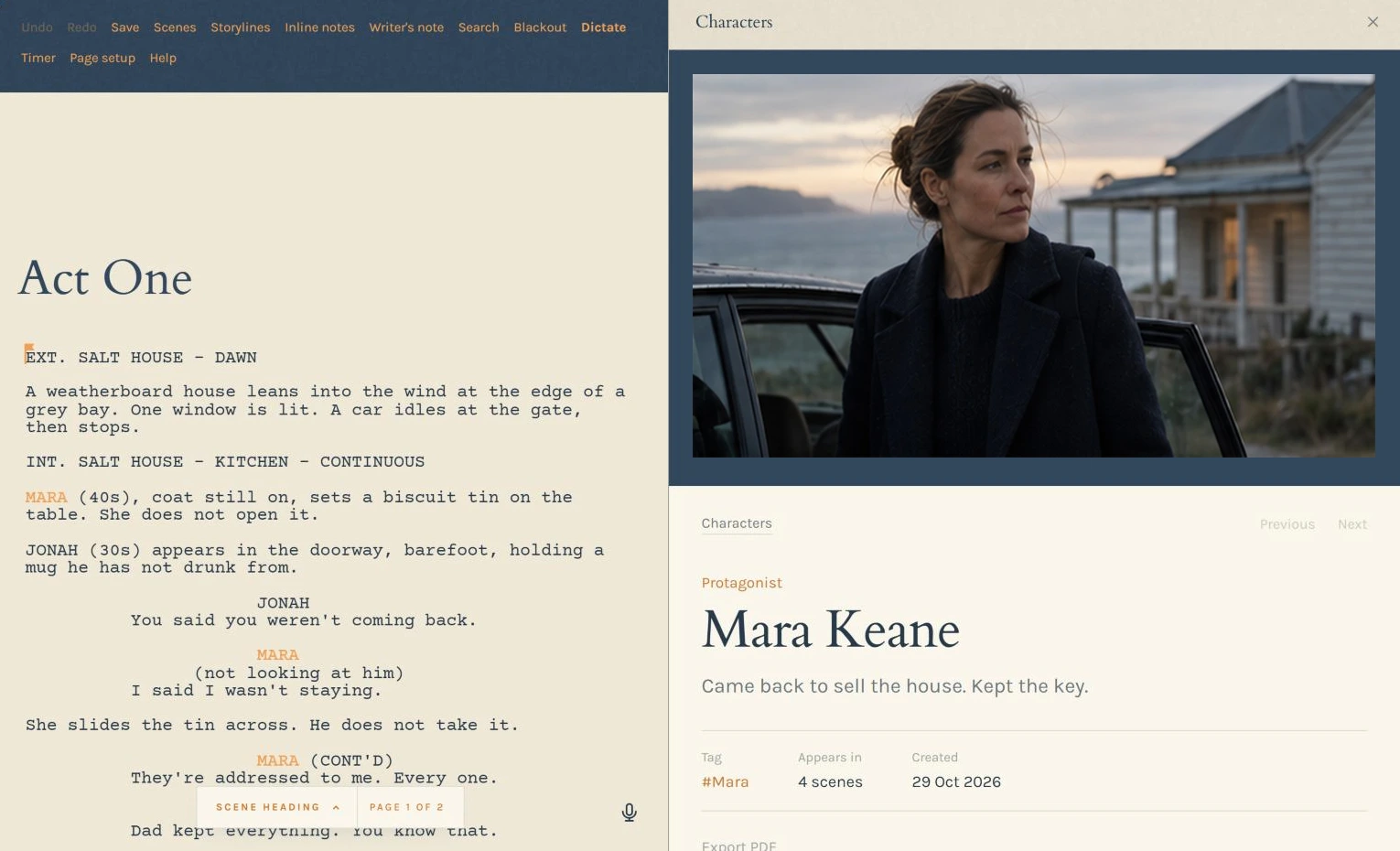Open Writer's note
1400x851 pixels.
[406, 27]
